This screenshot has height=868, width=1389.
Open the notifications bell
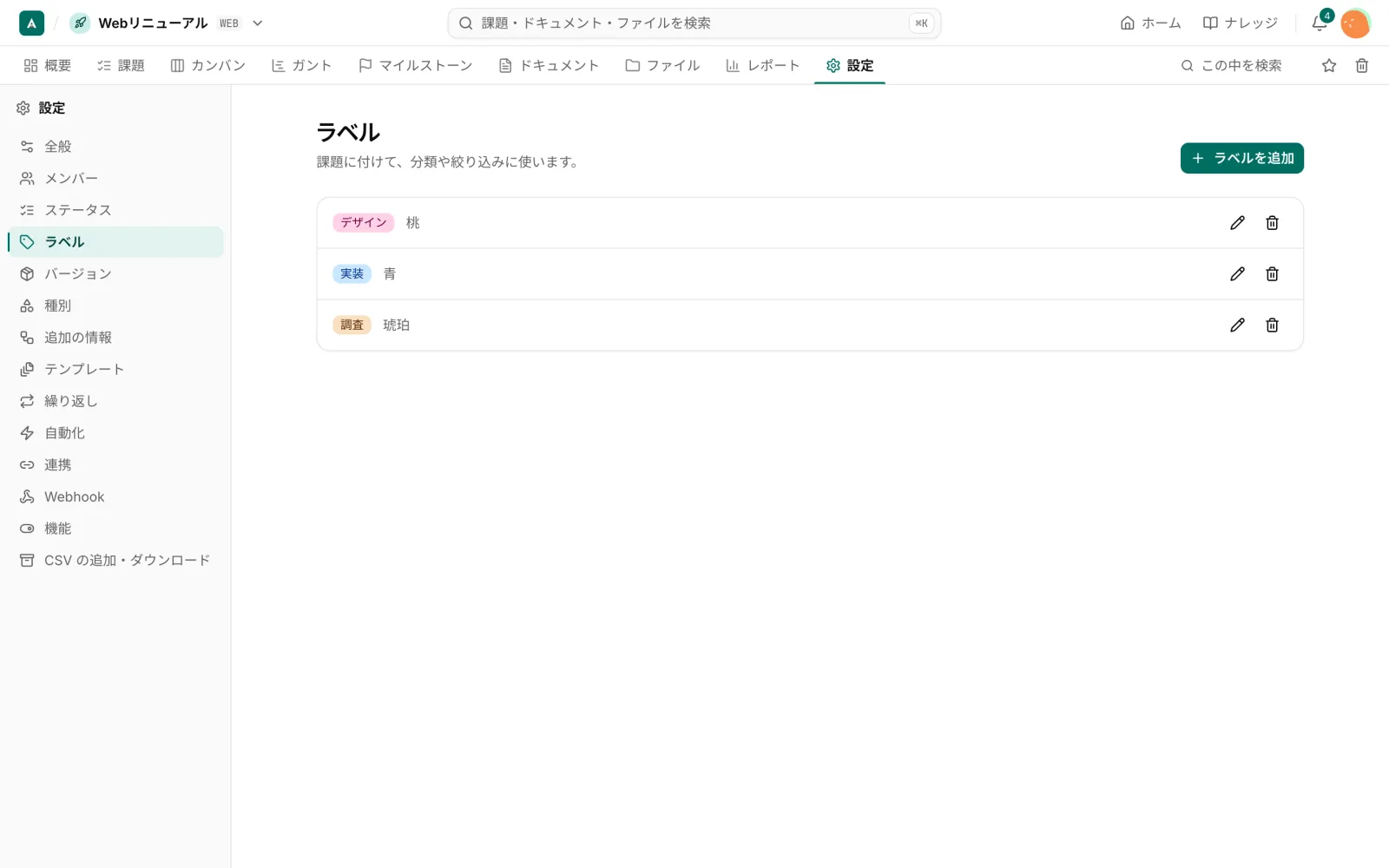pos(1320,23)
